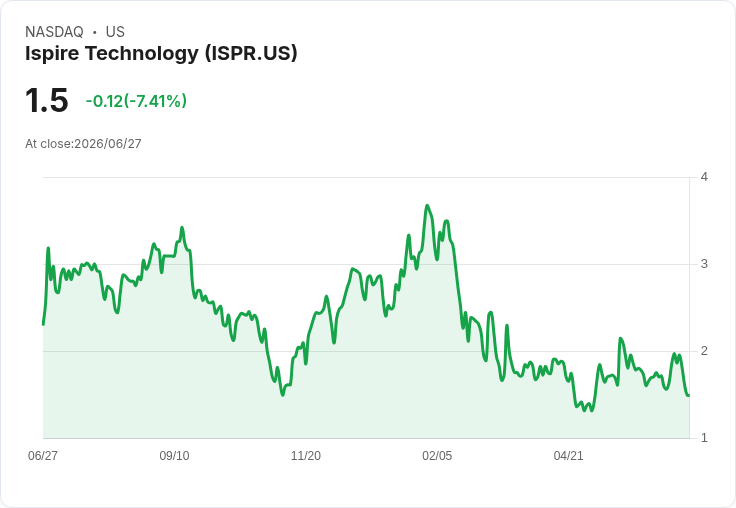
Task: Click the last point of the price line
Action: tap(689, 395)
